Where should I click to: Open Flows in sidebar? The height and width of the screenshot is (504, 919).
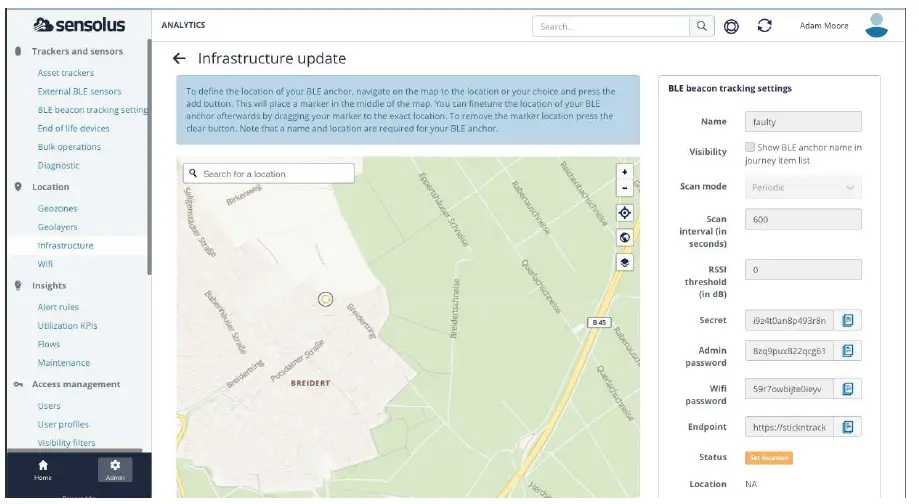click(49, 345)
